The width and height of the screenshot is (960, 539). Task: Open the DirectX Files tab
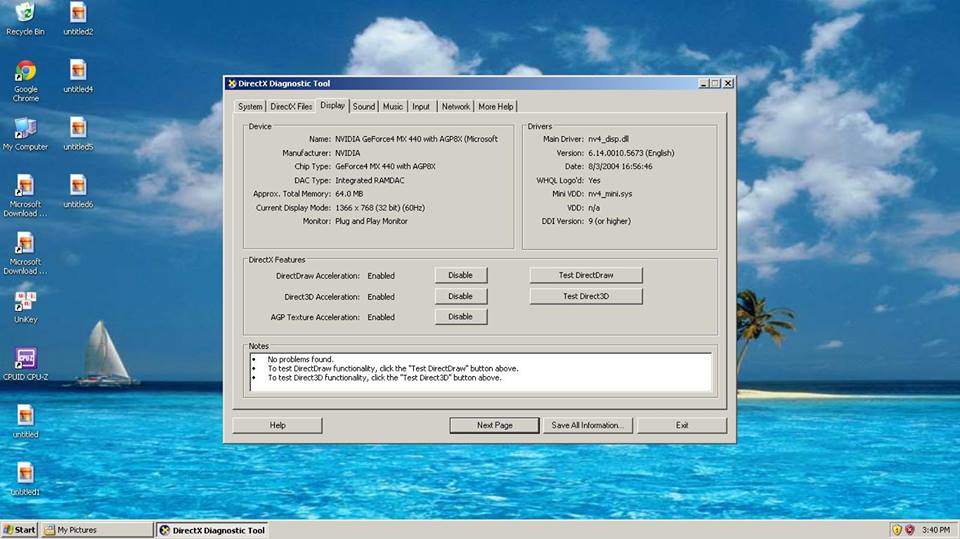(x=291, y=106)
